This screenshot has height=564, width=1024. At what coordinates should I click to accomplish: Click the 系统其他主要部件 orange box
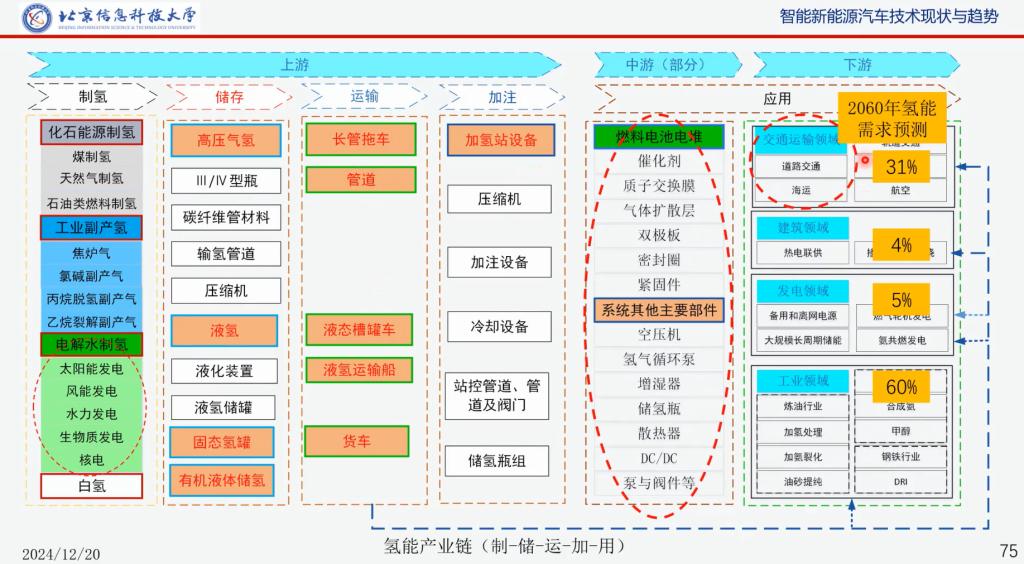[x=659, y=310]
